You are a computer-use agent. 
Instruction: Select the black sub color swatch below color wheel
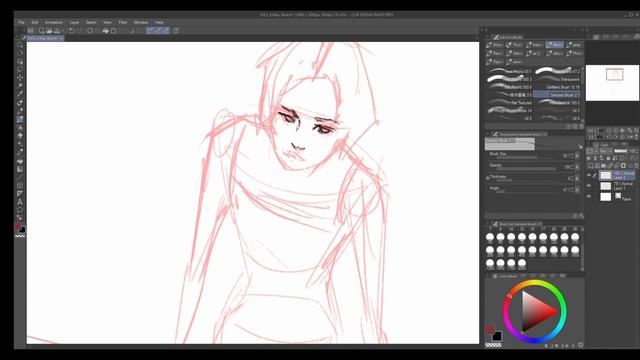click(497, 336)
